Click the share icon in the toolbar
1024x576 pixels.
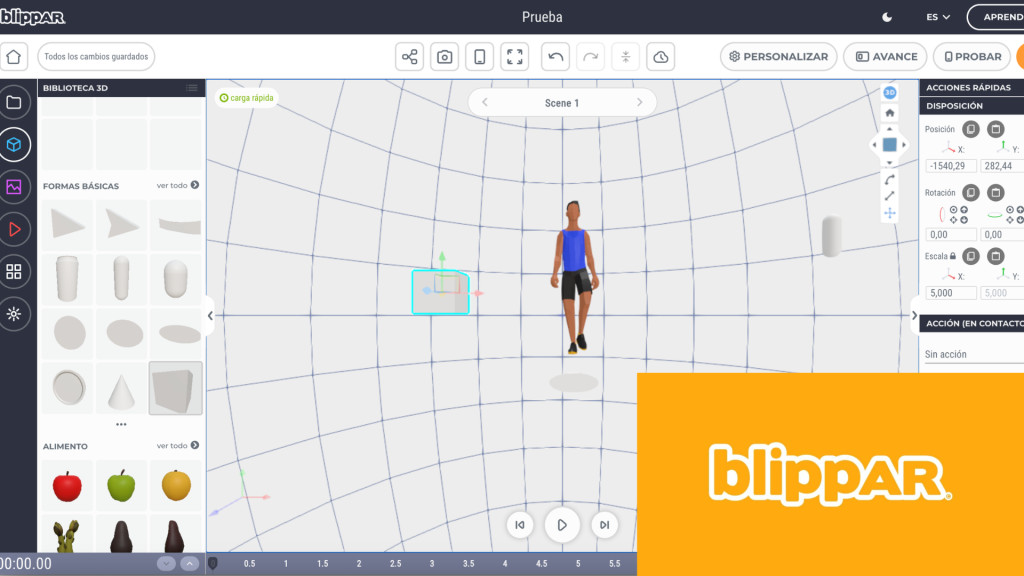(x=409, y=57)
